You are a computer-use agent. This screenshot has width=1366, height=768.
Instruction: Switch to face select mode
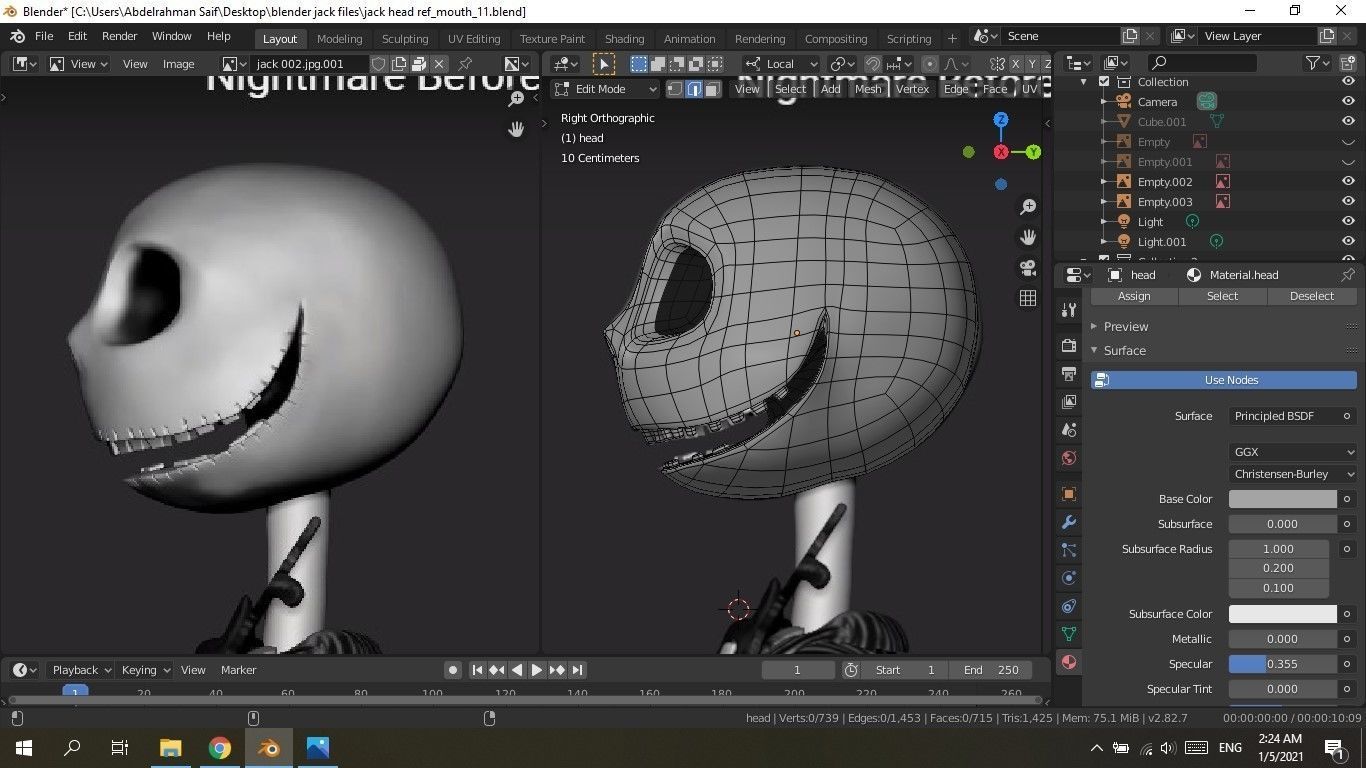pos(712,89)
